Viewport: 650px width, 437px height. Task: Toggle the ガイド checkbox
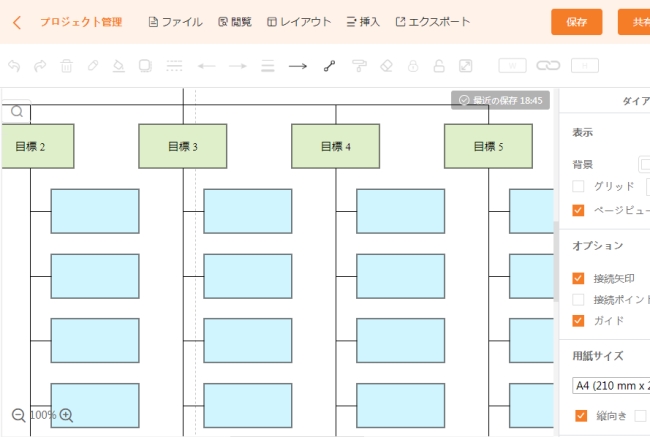[x=578, y=320]
